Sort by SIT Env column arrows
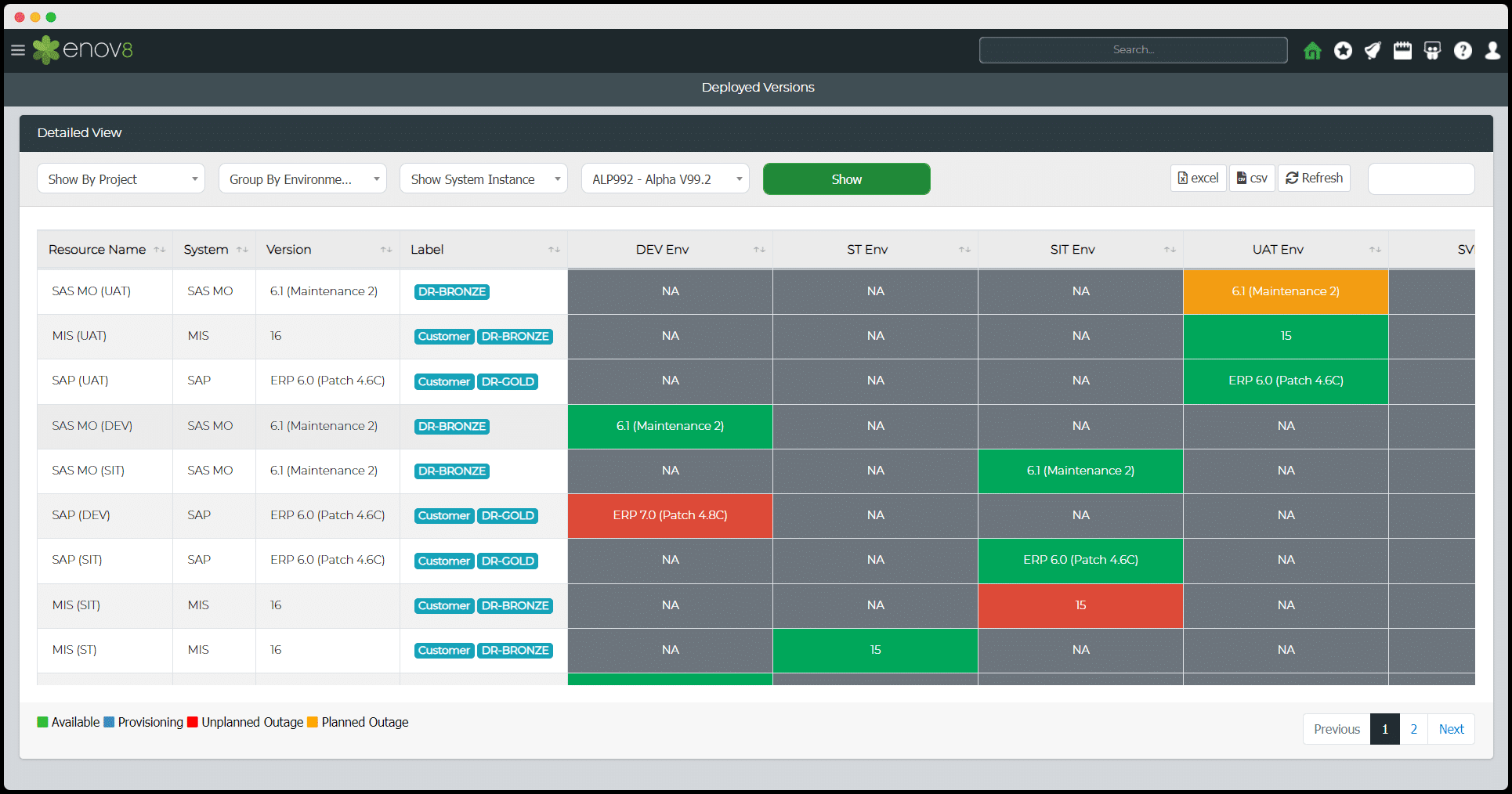Viewport: 1512px width, 794px height. (x=1170, y=250)
